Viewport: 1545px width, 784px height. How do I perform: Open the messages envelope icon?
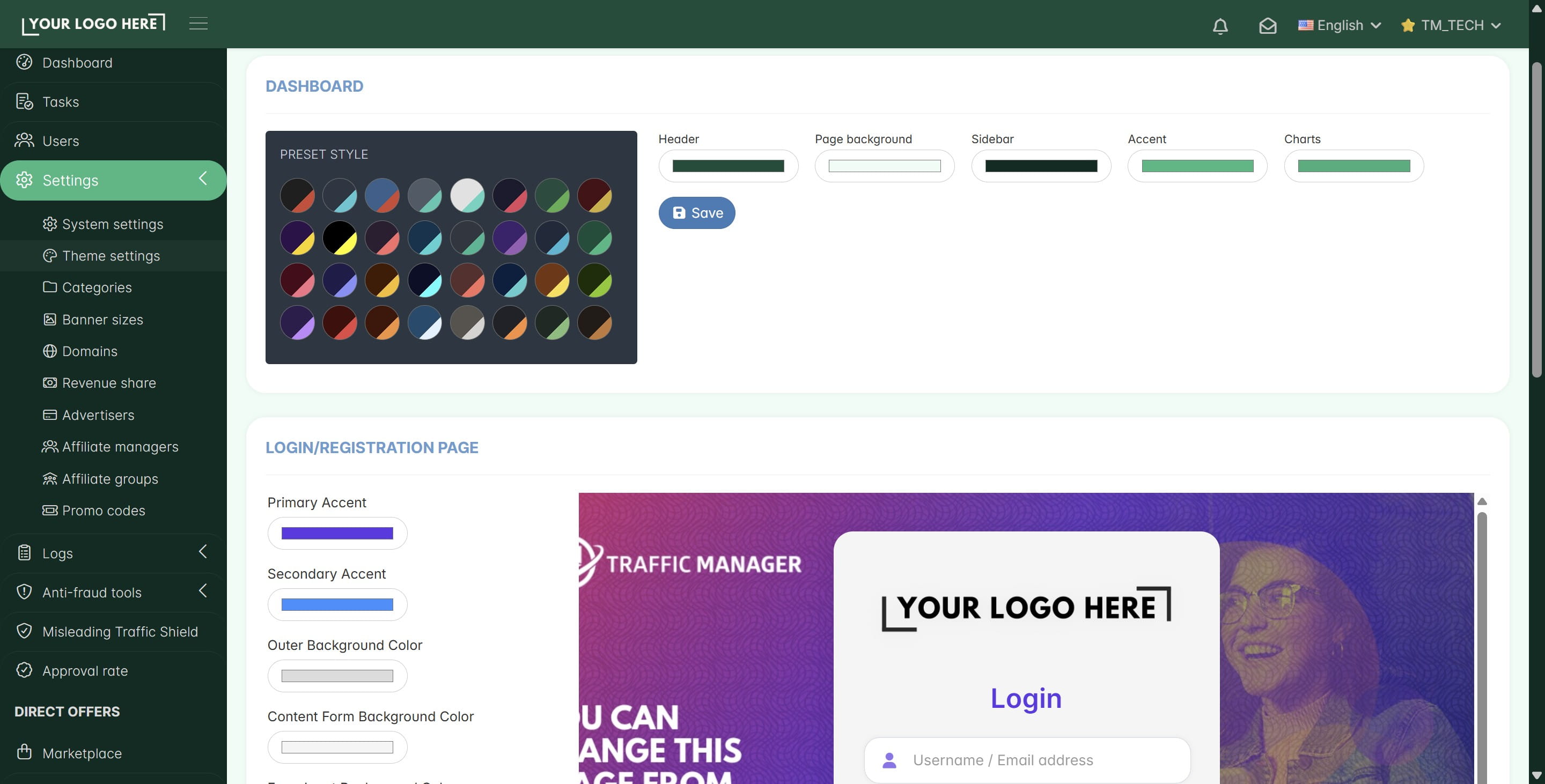(x=1267, y=26)
